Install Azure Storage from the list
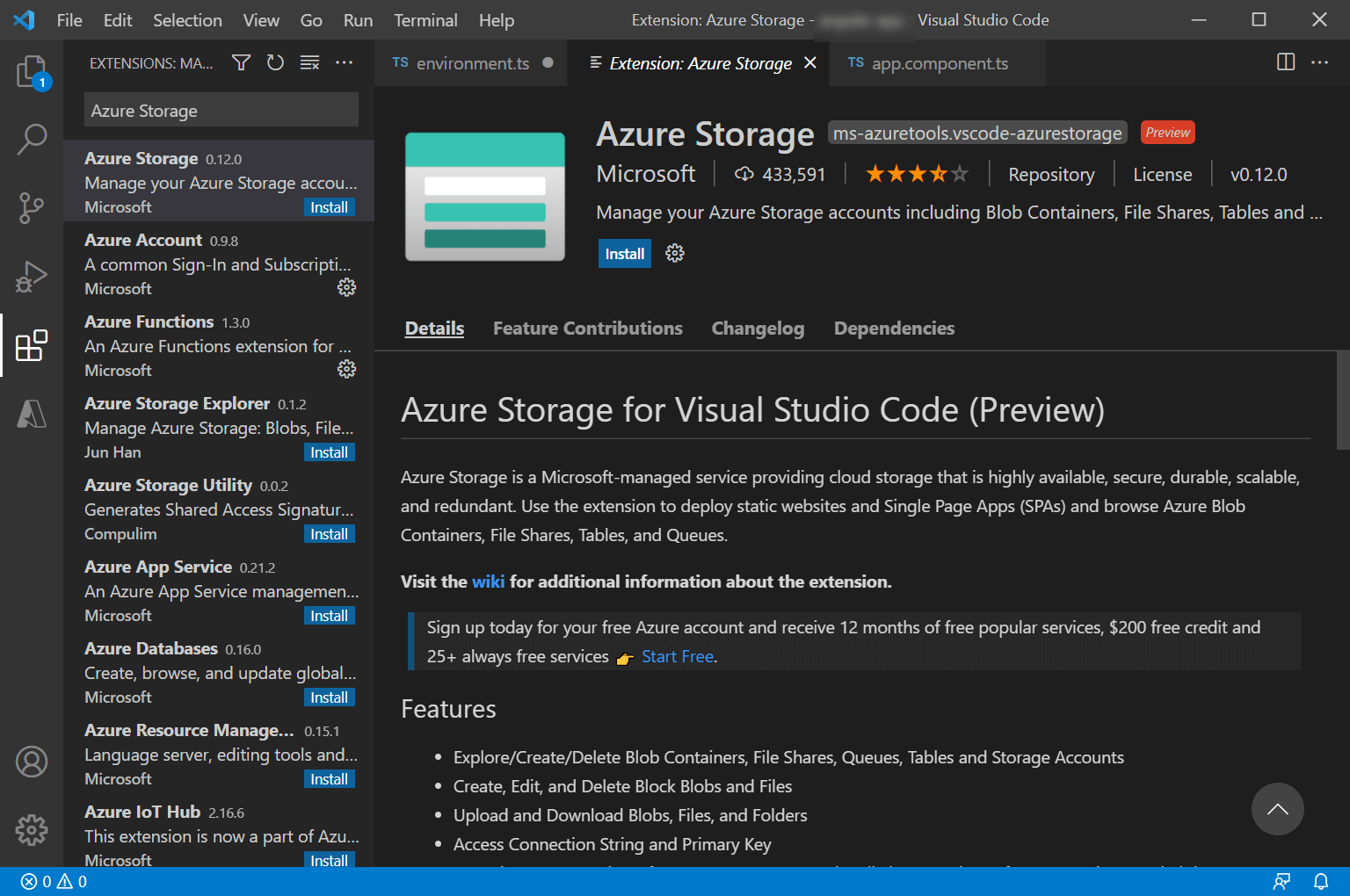 [x=330, y=207]
